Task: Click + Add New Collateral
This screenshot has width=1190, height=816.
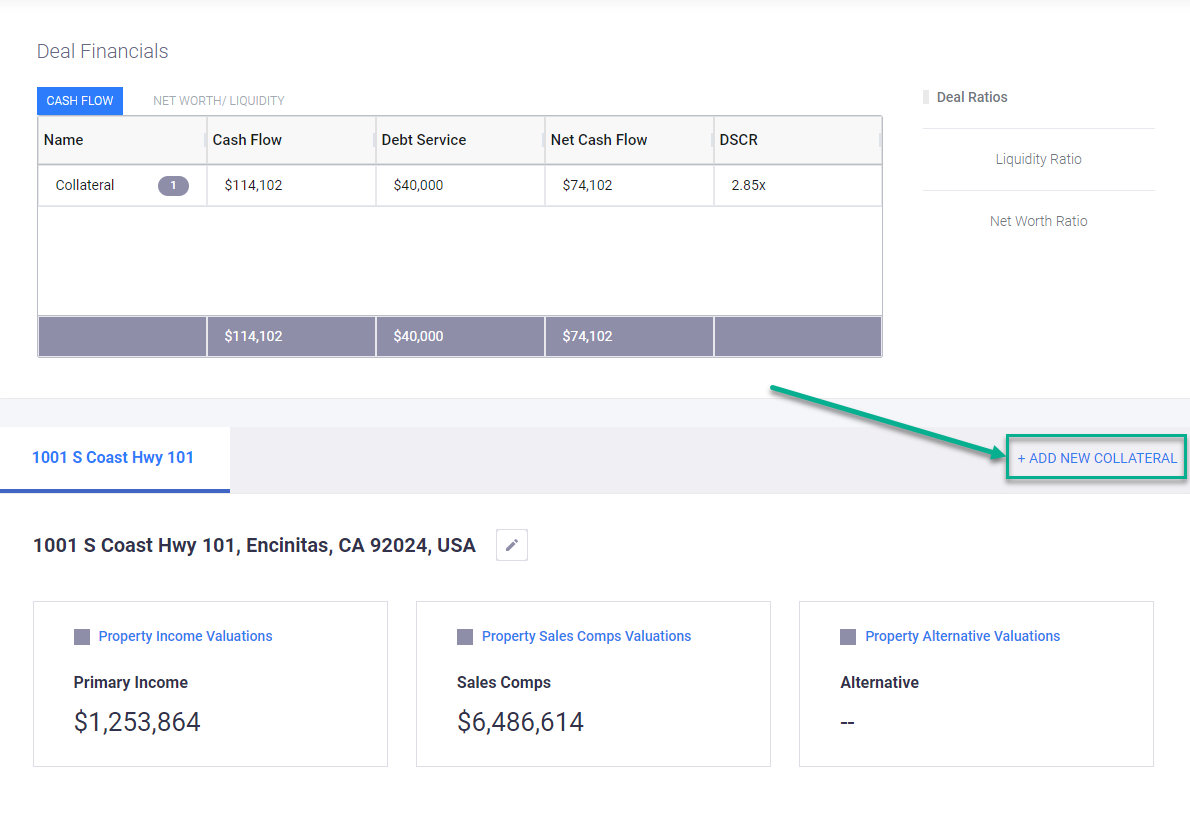Action: (1097, 458)
